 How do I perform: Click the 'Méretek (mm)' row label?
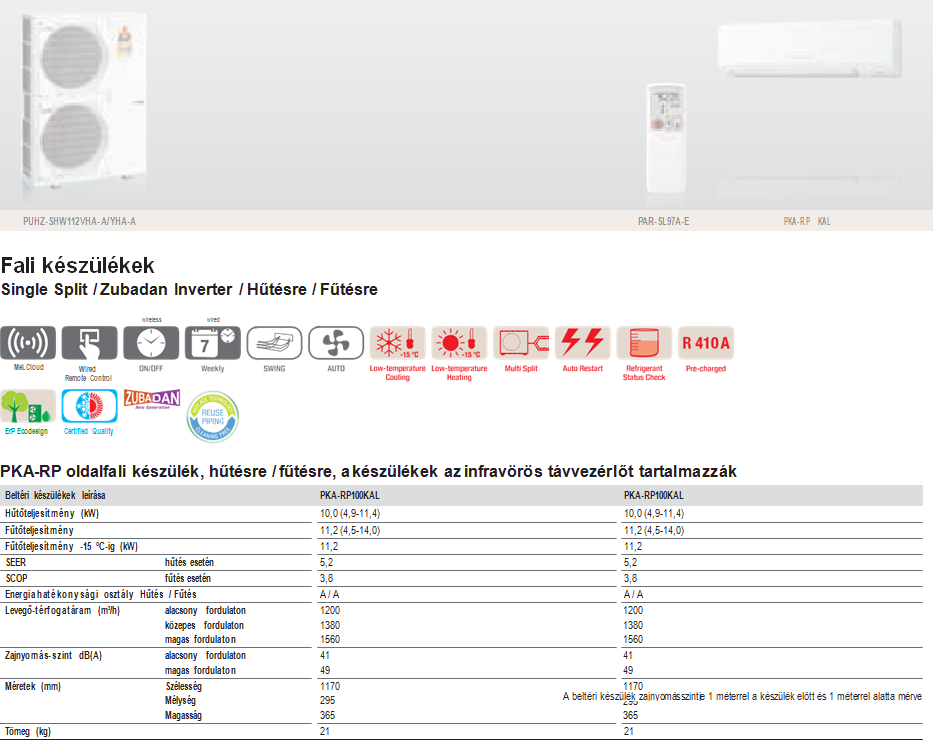point(33,687)
